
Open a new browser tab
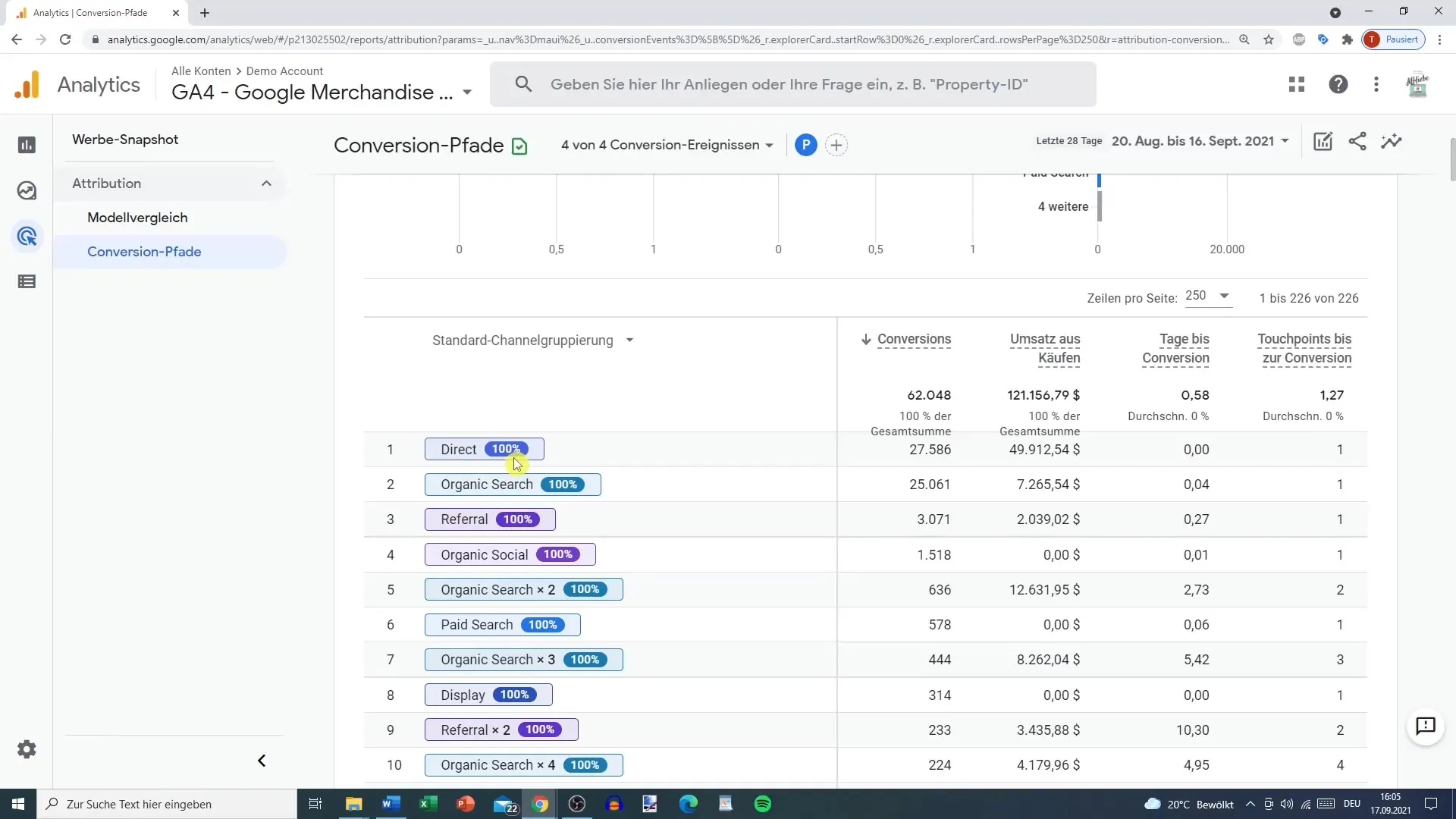pos(205,13)
